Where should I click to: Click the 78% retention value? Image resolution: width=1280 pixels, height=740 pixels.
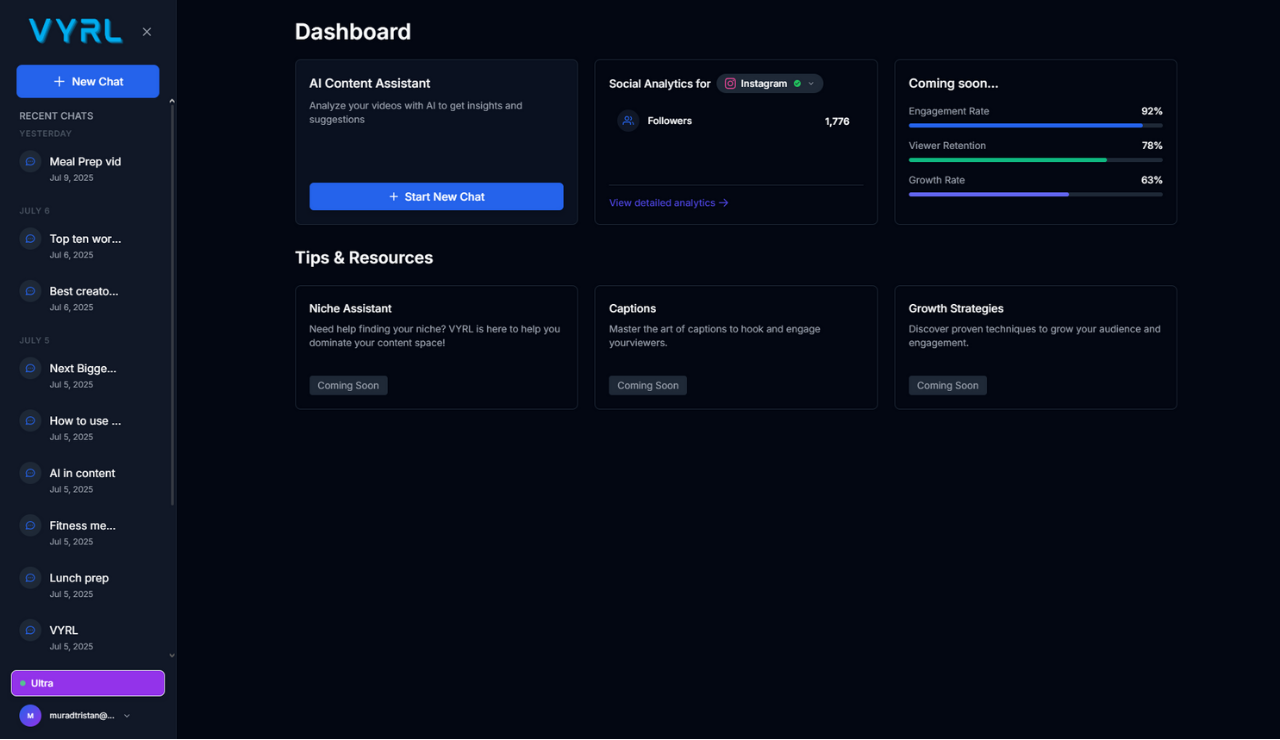point(1152,146)
